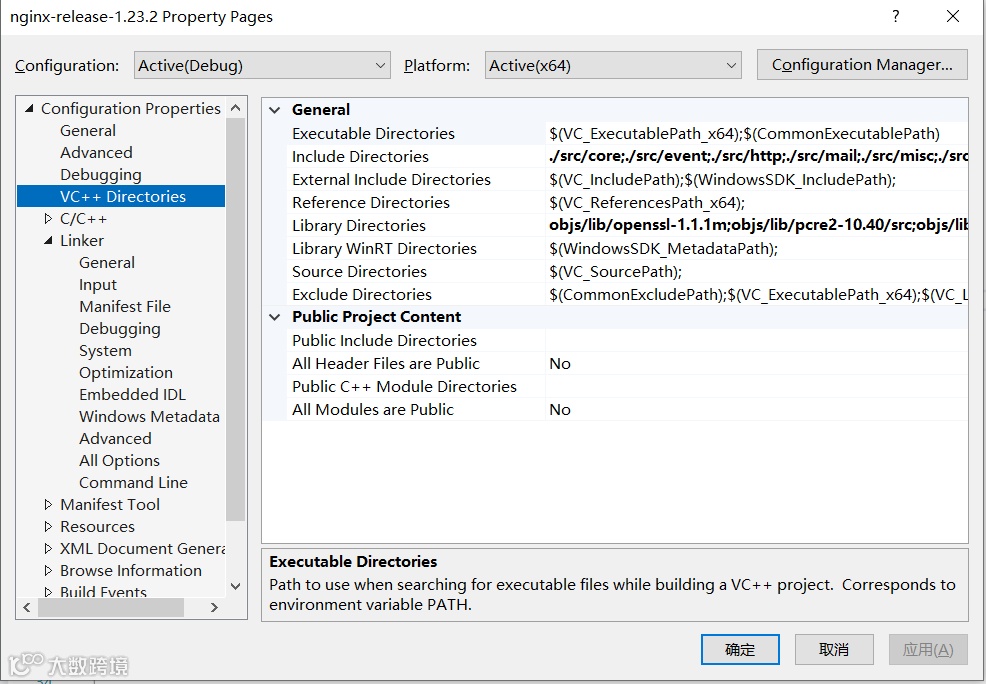Expand the C/C++ tree node
The height and width of the screenshot is (684, 986).
pyautogui.click(x=48, y=219)
